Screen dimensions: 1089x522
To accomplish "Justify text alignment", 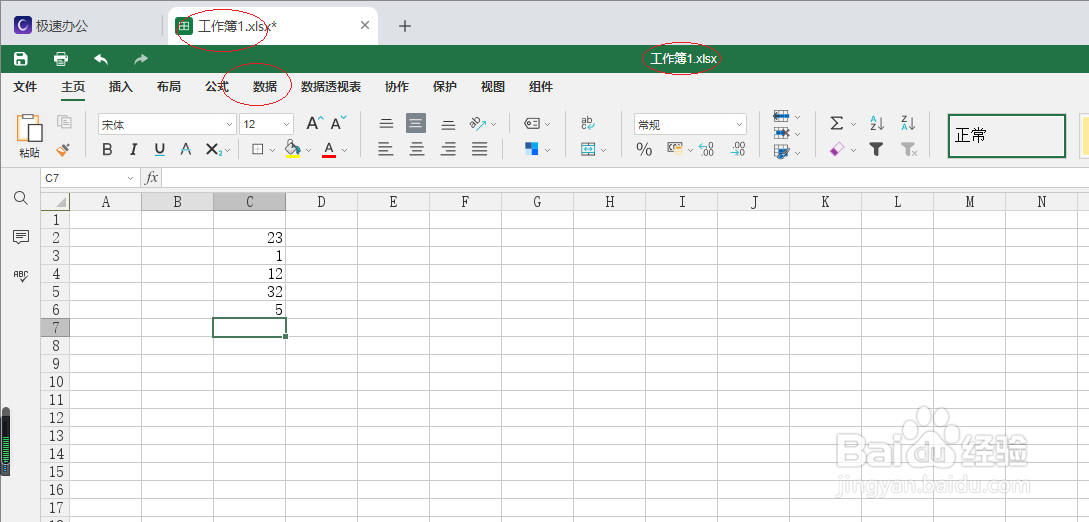I will [x=479, y=149].
